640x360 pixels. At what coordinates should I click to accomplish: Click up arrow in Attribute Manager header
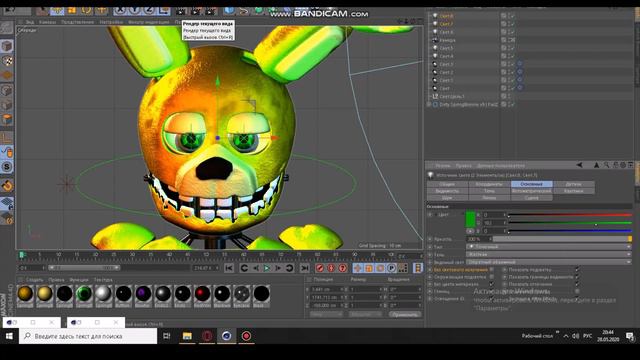(596, 165)
